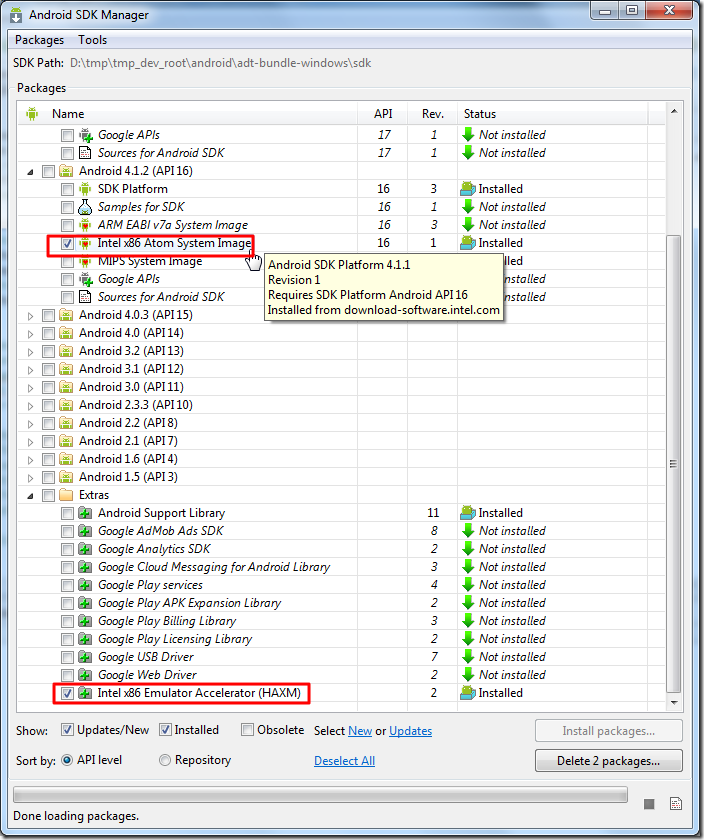Screen dimensions: 704x840
Task: Expand the Android 1.5 (API 3) node
Action: [31, 478]
